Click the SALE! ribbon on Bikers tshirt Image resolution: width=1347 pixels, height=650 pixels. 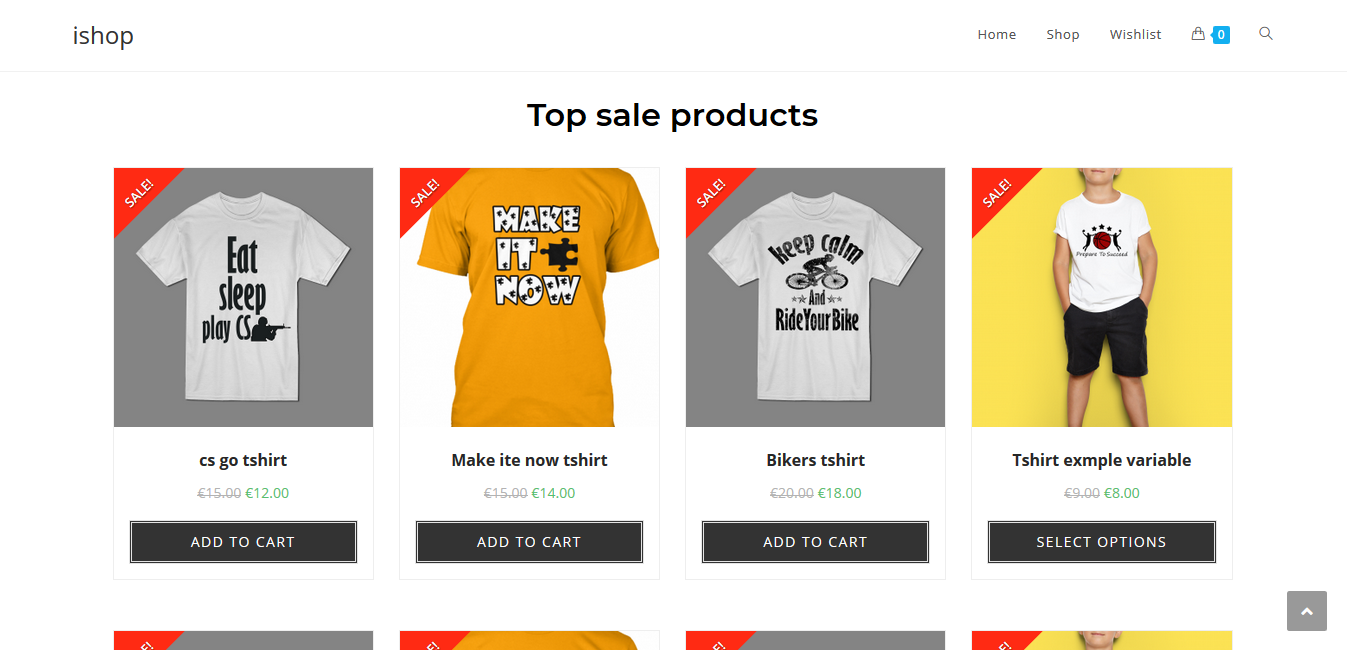(711, 192)
